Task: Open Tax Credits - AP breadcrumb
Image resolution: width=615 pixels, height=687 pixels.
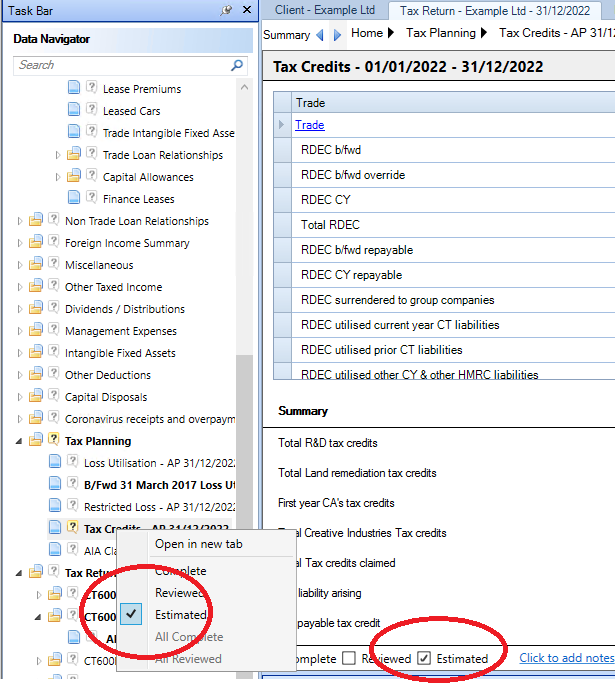Action: [x=557, y=33]
